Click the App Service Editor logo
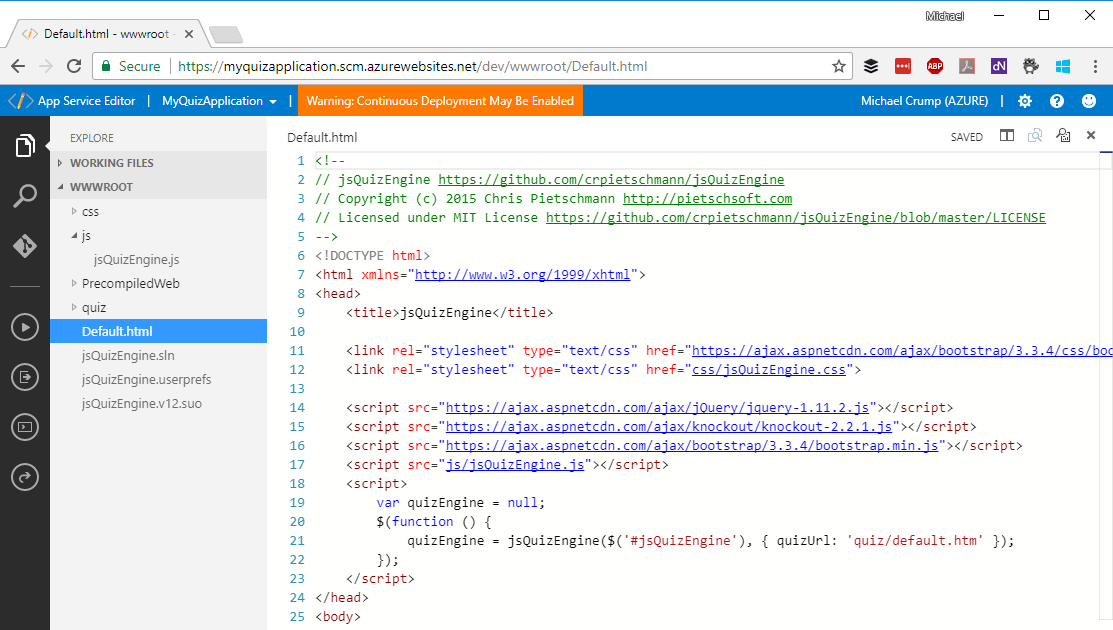 coord(21,101)
